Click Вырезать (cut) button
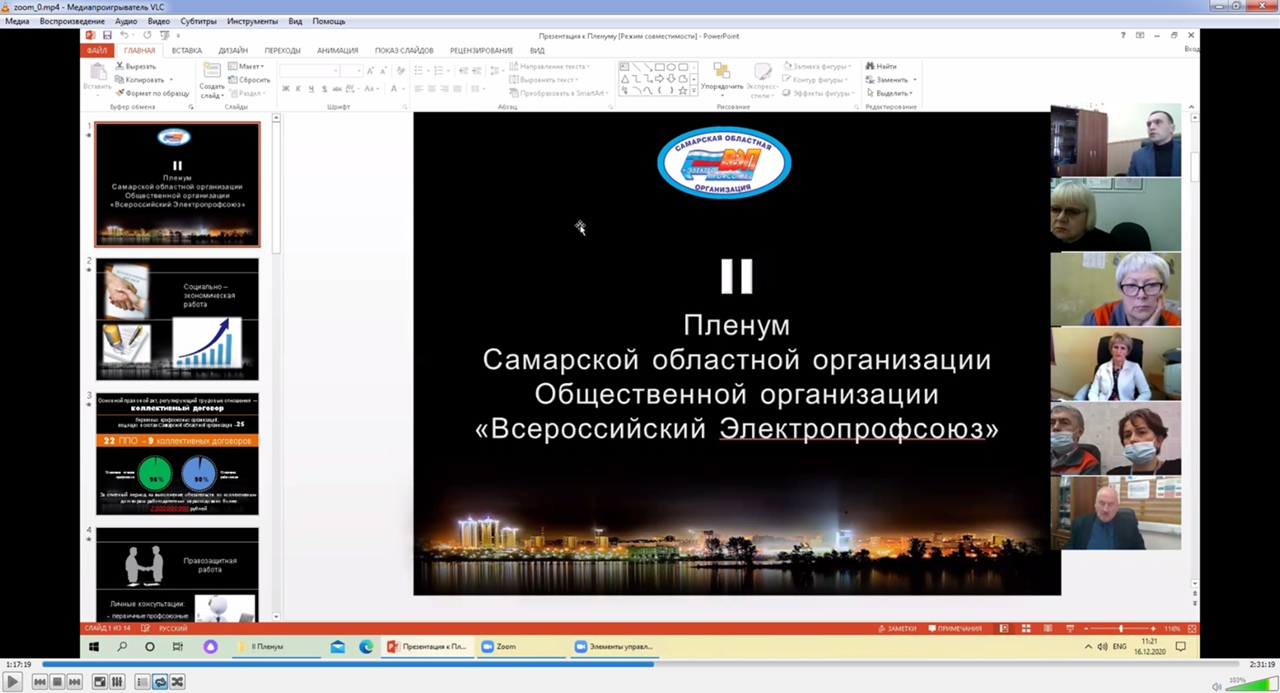This screenshot has width=1280, height=693. tap(135, 66)
